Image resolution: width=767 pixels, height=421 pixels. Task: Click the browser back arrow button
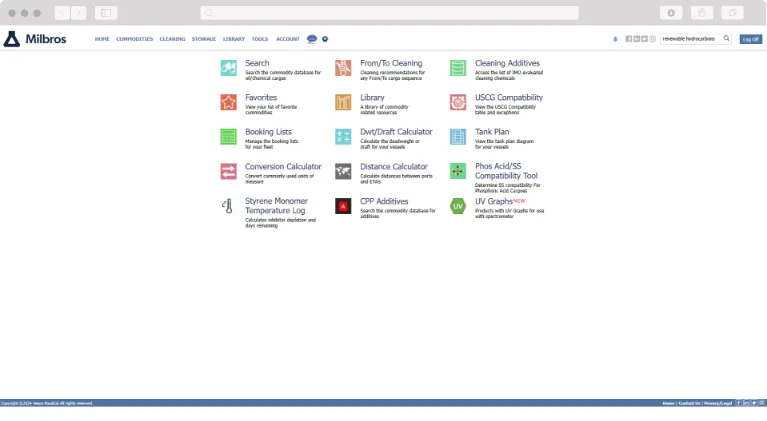point(62,13)
